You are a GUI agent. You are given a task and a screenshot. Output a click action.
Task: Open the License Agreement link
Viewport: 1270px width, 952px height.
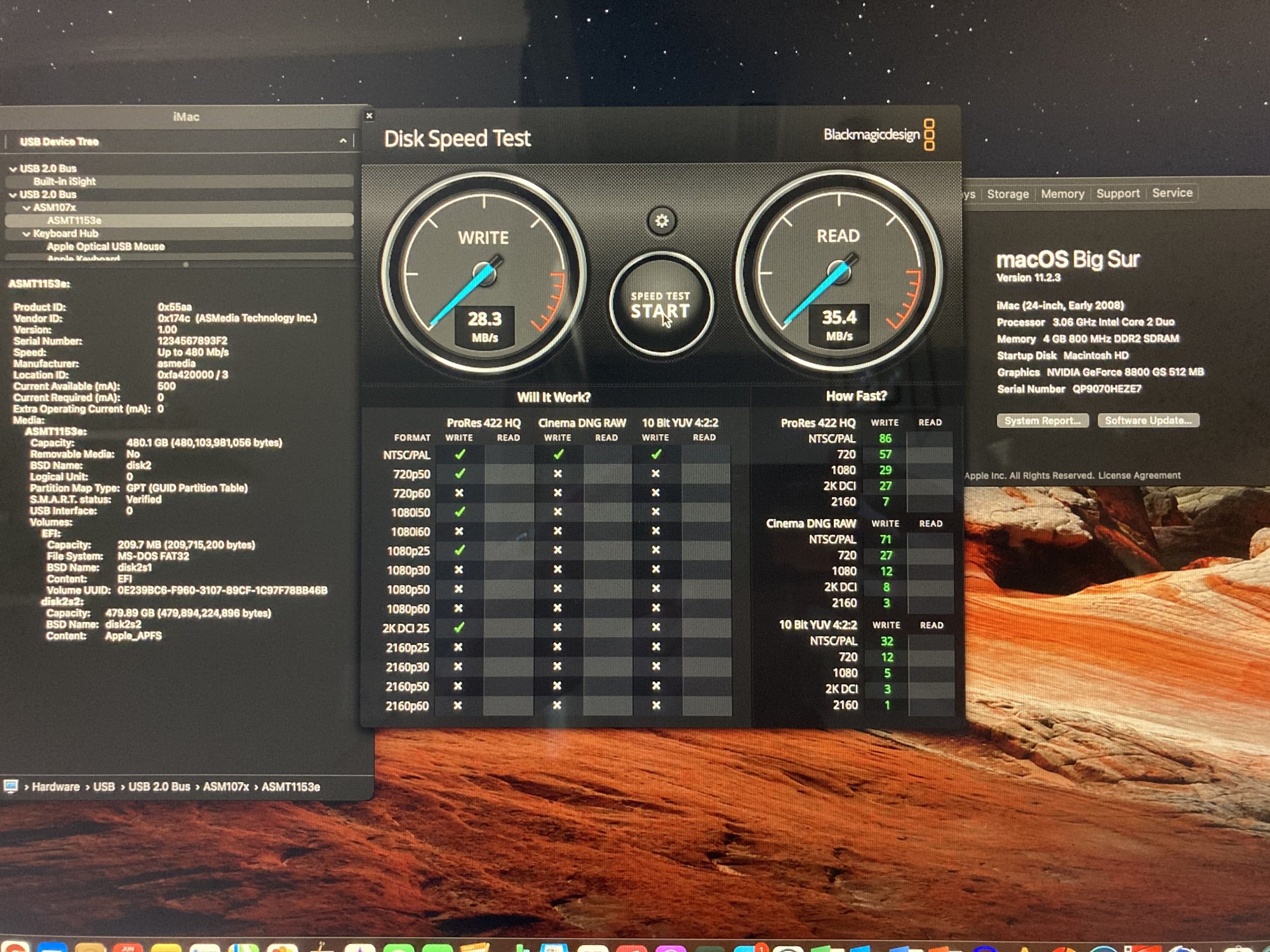click(x=1139, y=475)
